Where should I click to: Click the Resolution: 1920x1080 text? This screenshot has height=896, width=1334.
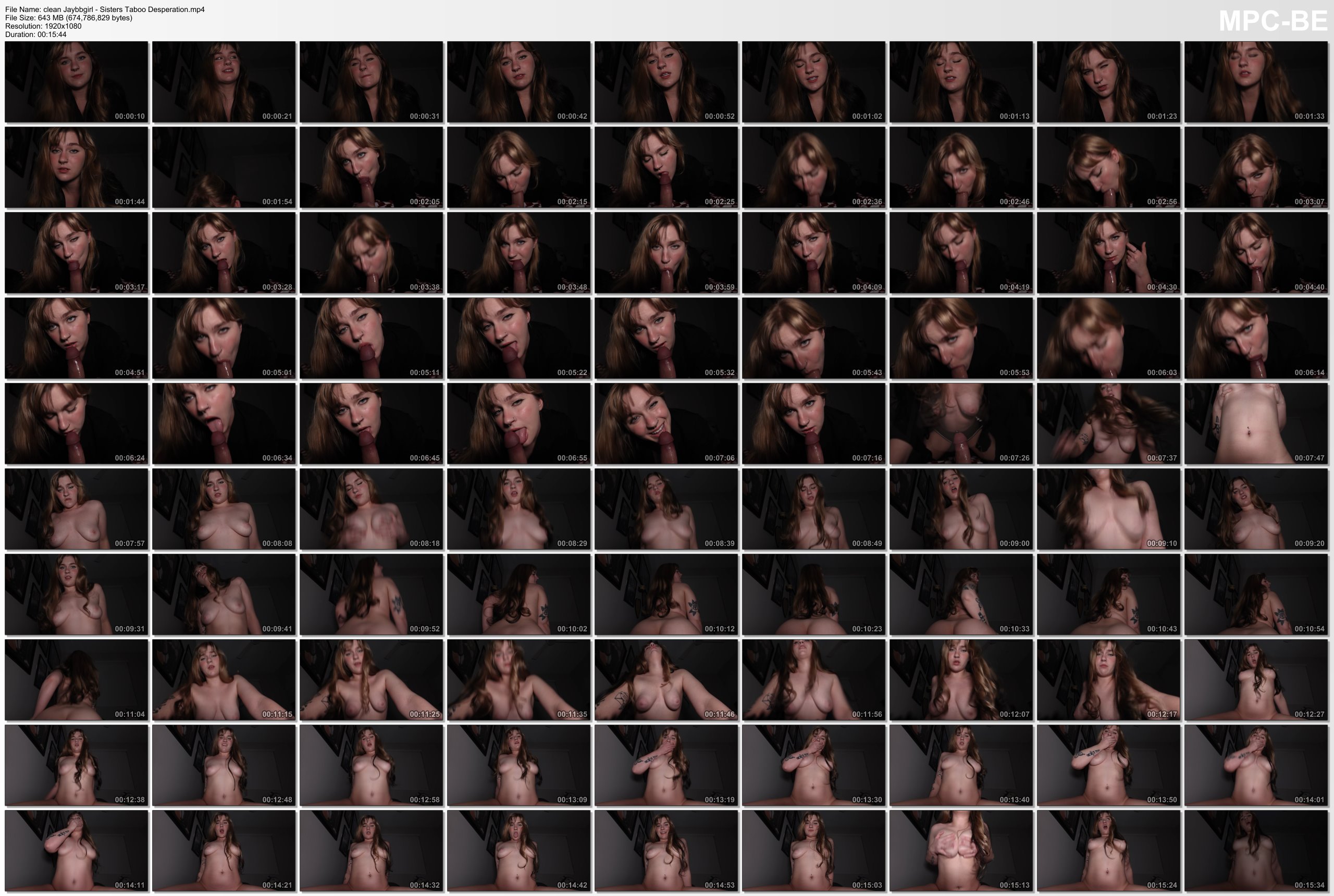coord(43,26)
